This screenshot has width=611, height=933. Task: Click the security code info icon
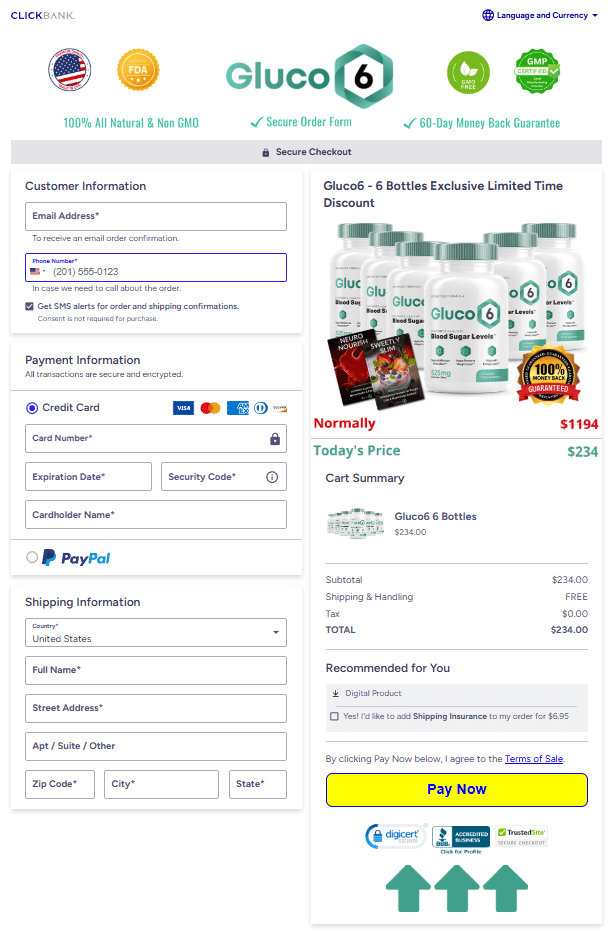pyautogui.click(x=272, y=477)
